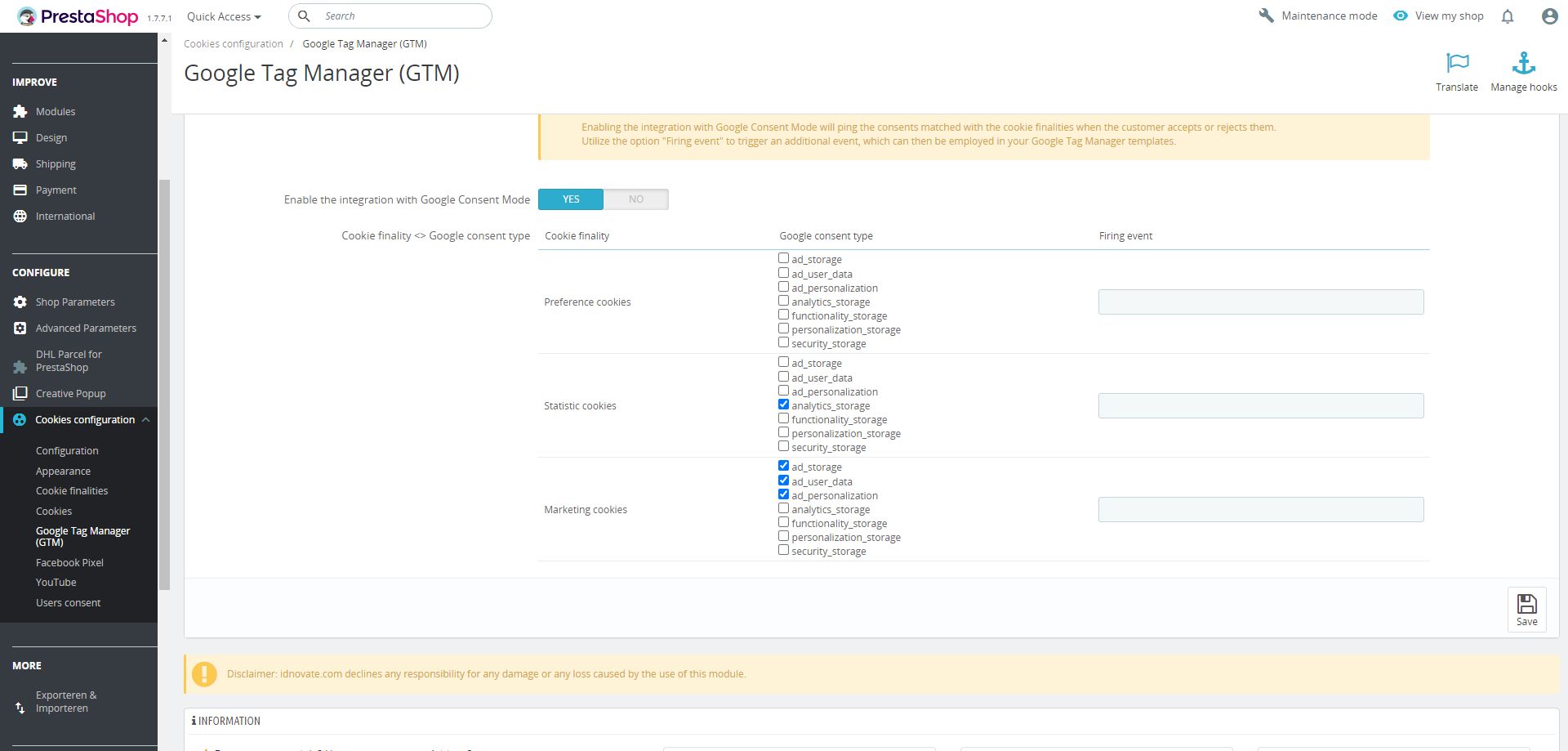
Task: Switch Google Consent Mode integration to YES
Action: [x=571, y=199]
